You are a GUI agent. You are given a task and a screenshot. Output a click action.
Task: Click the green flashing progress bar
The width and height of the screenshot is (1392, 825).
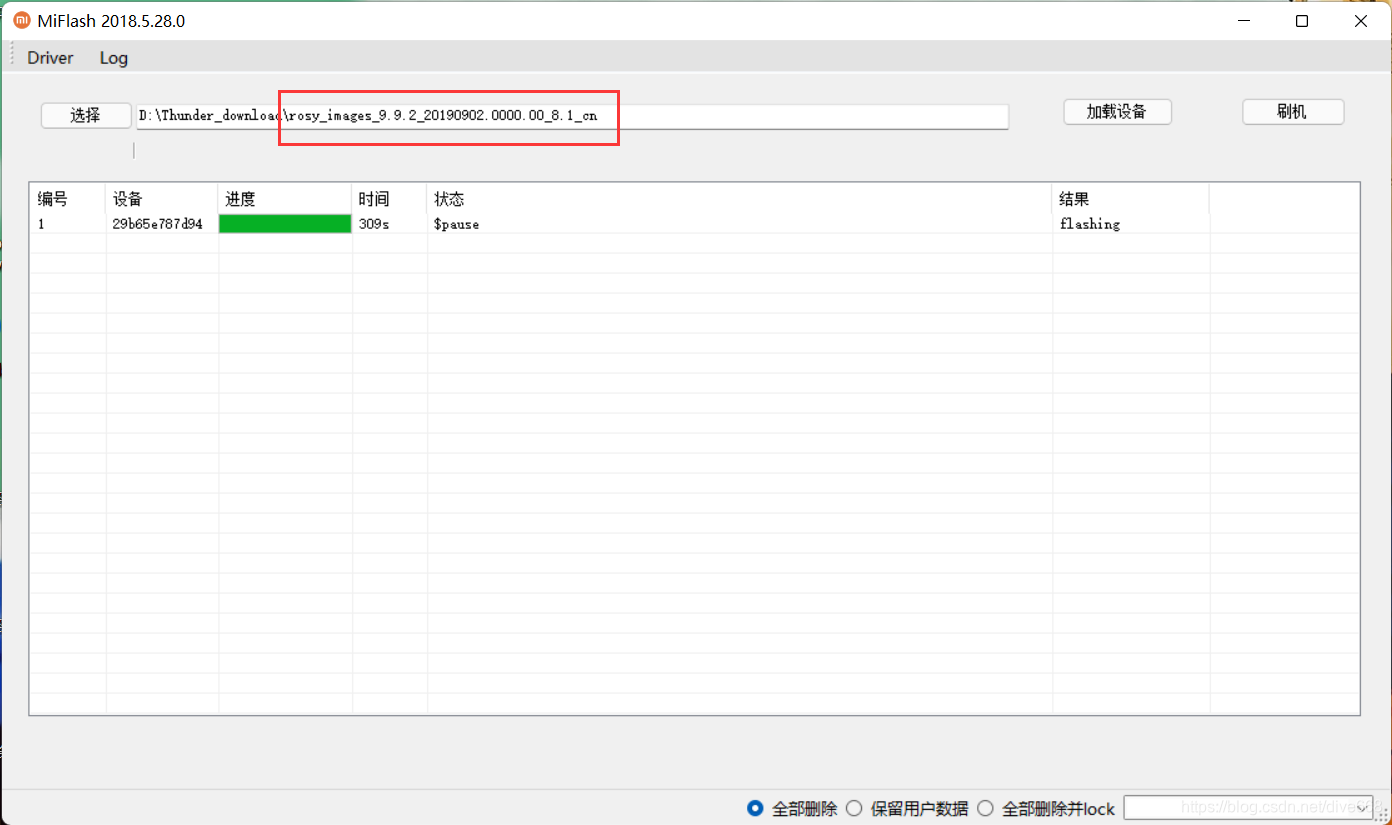285,224
